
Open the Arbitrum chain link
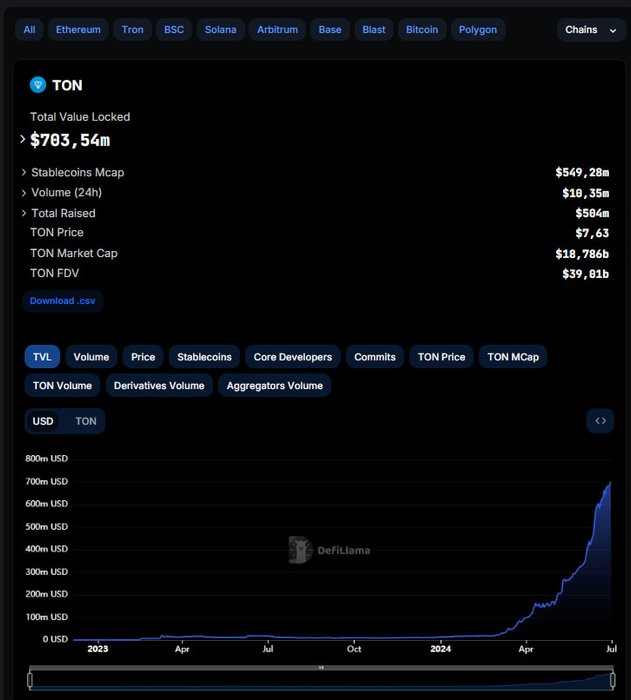click(x=277, y=30)
